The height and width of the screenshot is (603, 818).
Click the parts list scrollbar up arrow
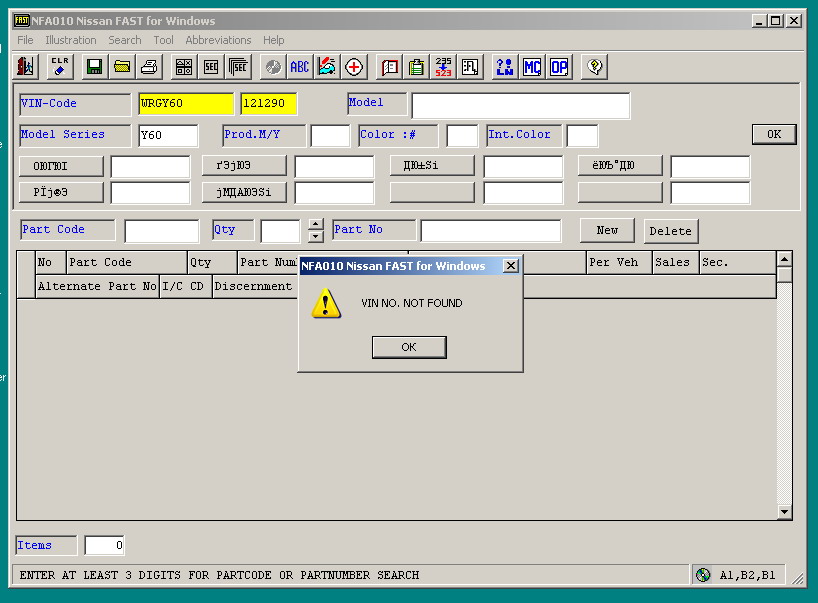(784, 259)
